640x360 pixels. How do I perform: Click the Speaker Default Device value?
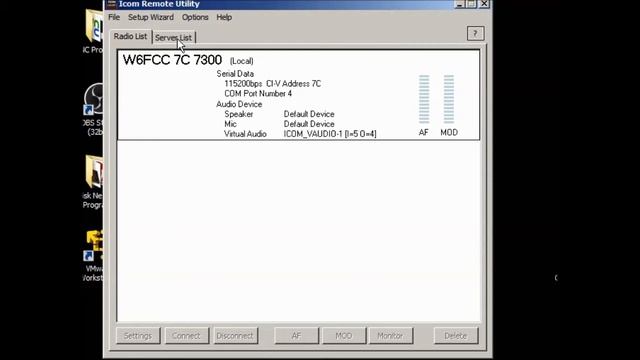pos(309,114)
